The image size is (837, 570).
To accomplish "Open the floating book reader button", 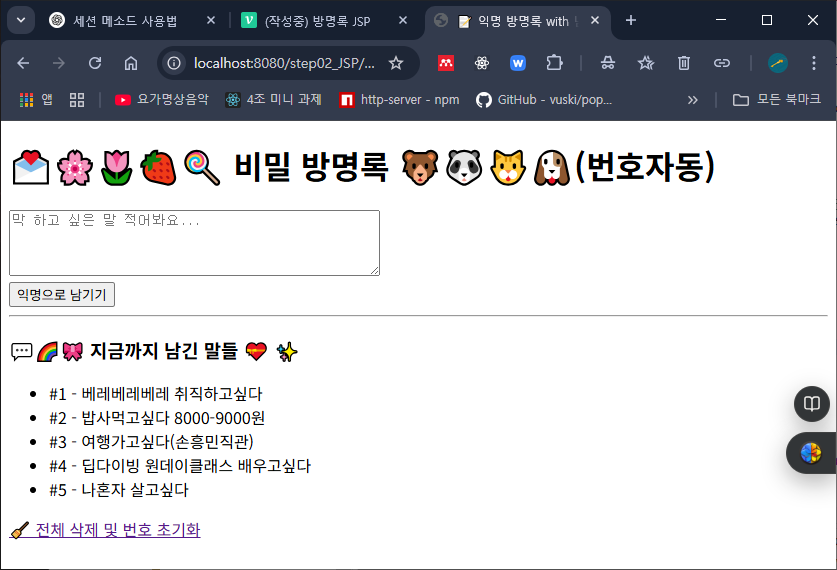I will (811, 403).
